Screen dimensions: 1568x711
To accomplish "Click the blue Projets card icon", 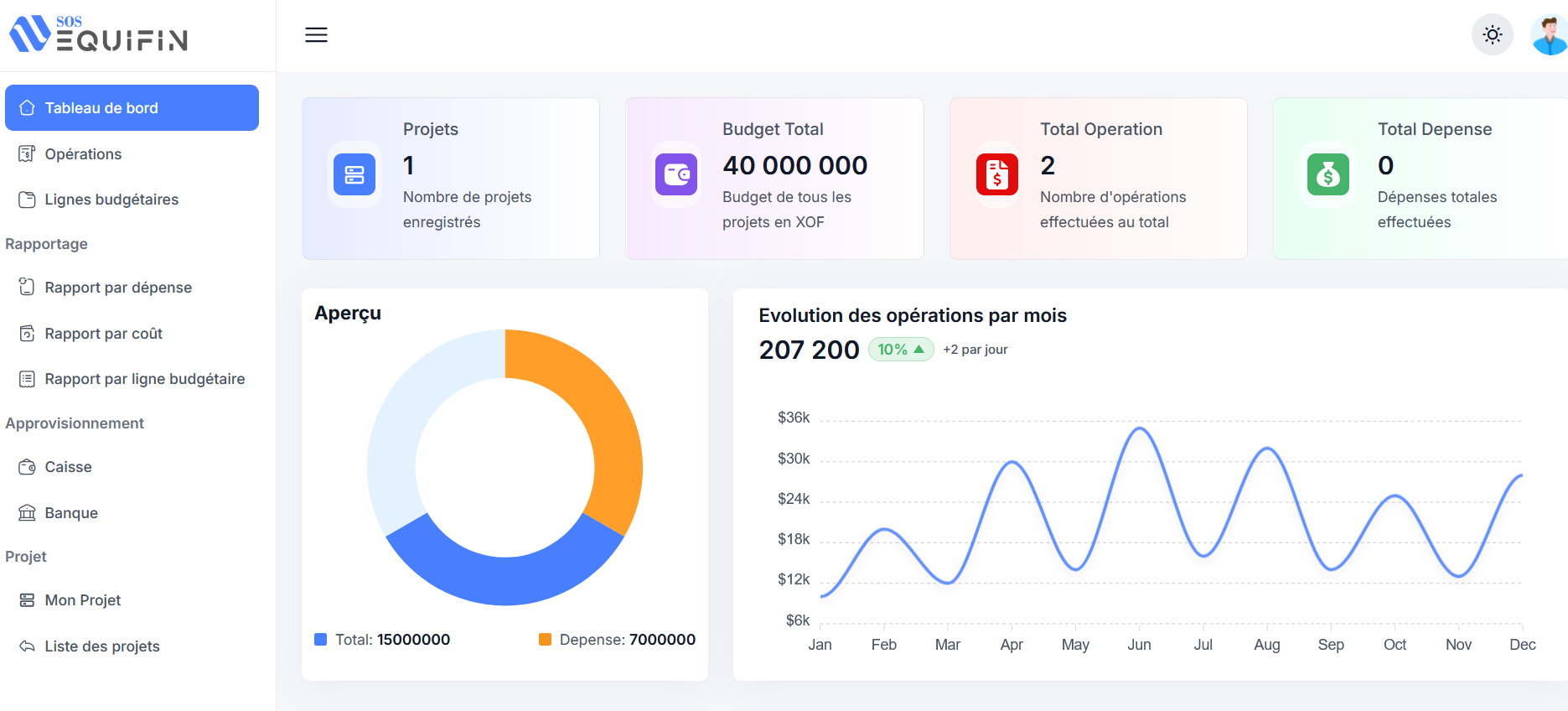I will [354, 174].
